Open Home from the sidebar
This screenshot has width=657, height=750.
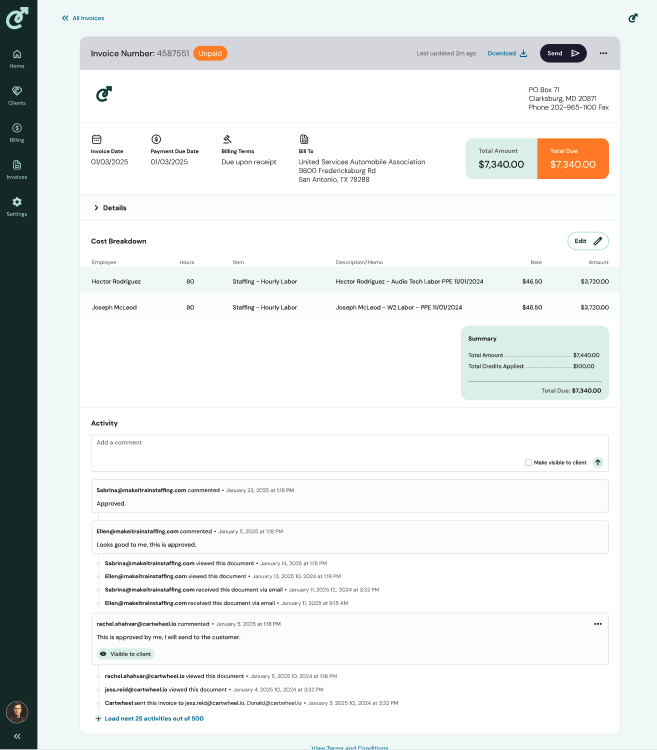tap(17, 57)
